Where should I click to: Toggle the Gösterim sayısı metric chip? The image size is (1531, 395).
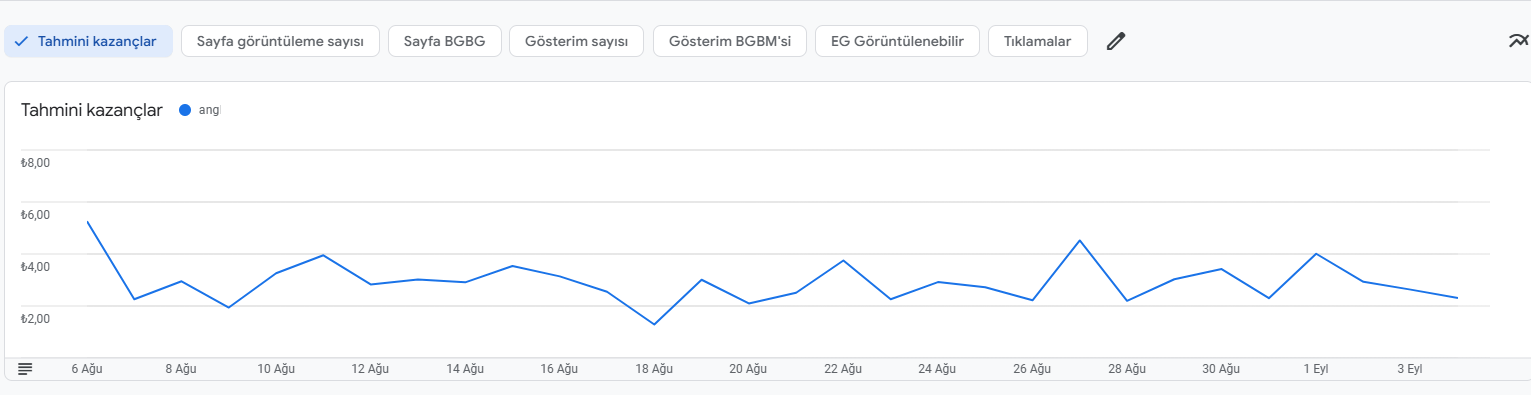(577, 41)
